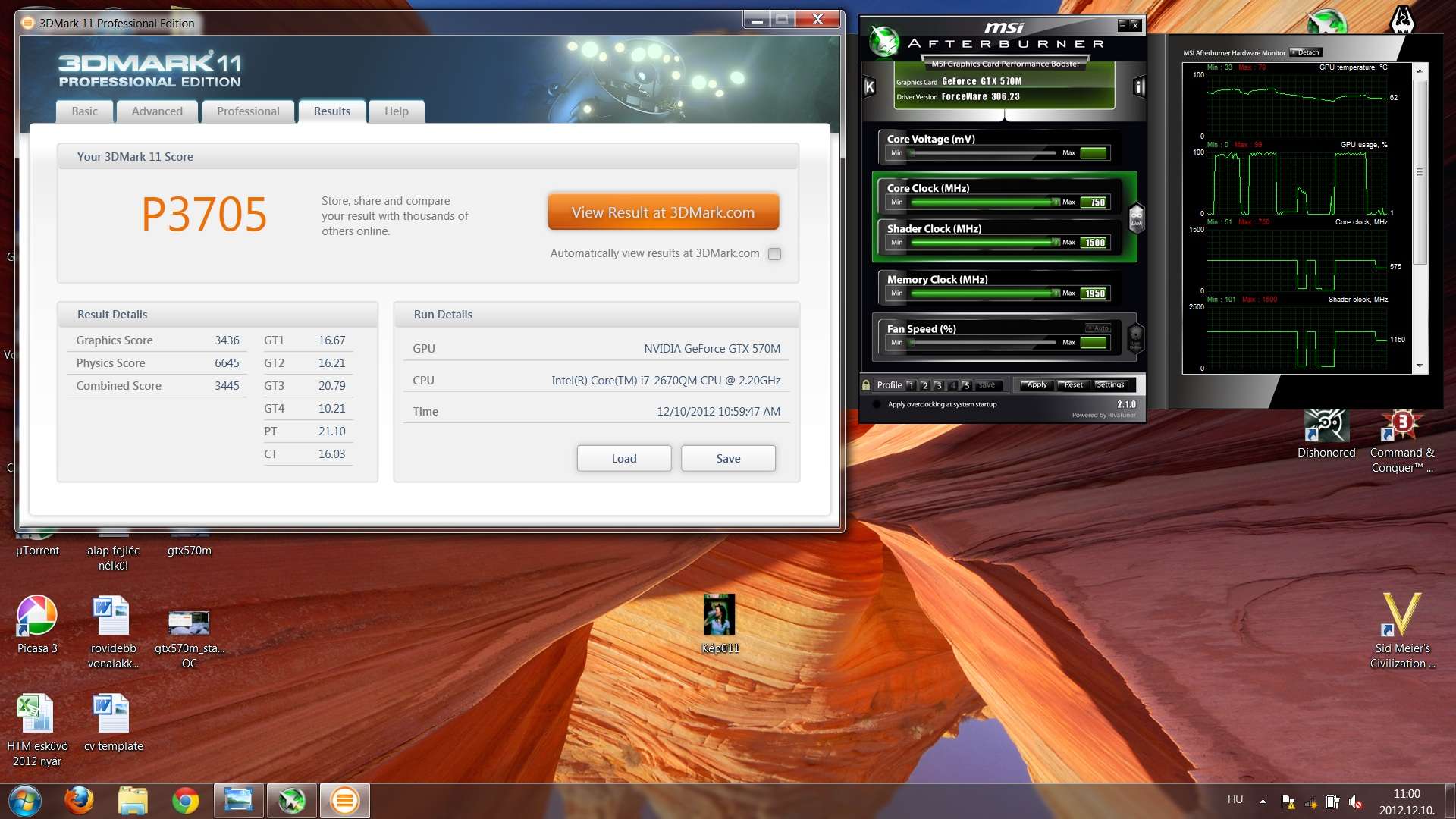The height and width of the screenshot is (819, 1456).
Task: Click the hardware monitor scrollbar up arrow
Action: coord(1420,71)
